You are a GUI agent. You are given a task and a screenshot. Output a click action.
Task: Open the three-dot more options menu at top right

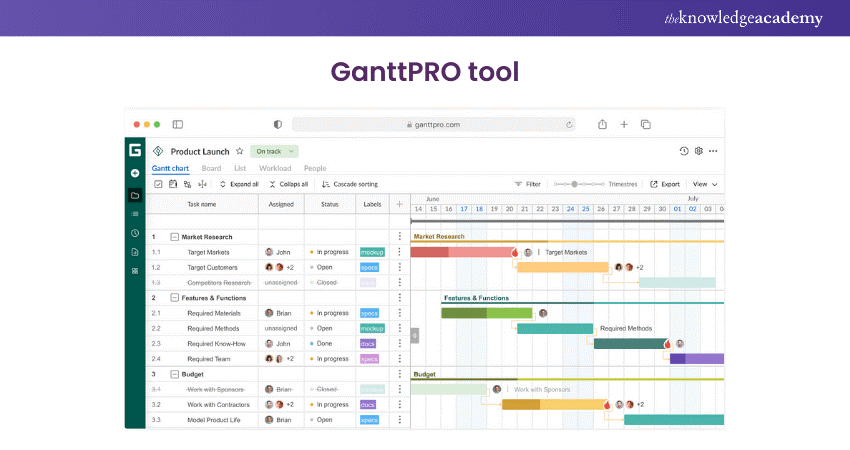click(x=713, y=151)
